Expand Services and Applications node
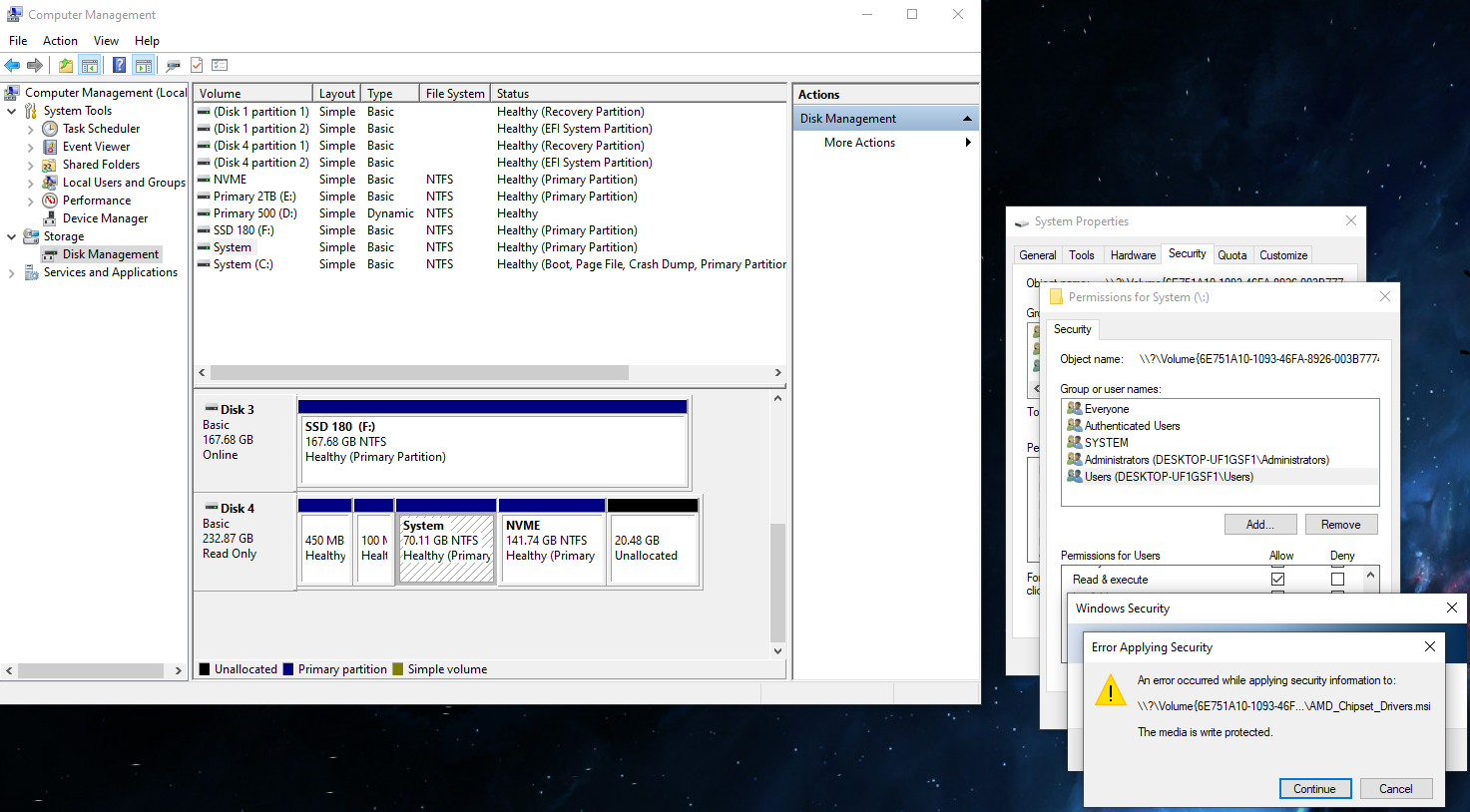Image resolution: width=1470 pixels, height=812 pixels. [x=11, y=272]
